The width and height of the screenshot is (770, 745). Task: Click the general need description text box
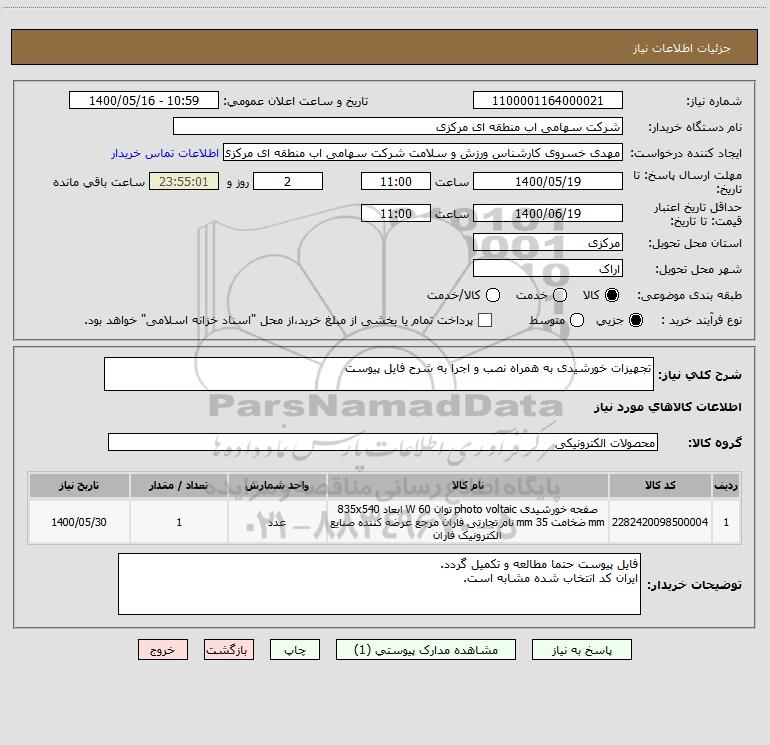click(379, 374)
